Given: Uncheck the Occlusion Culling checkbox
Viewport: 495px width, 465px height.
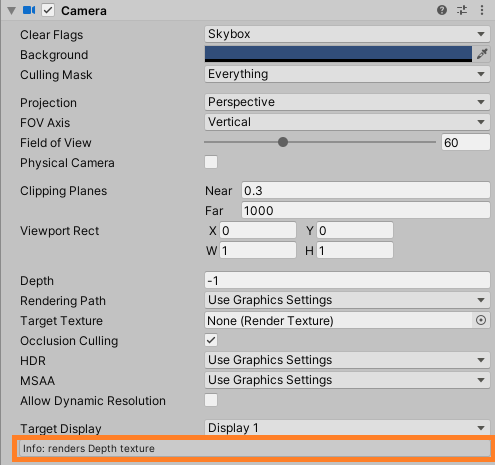Looking at the screenshot, I should [x=211, y=340].
